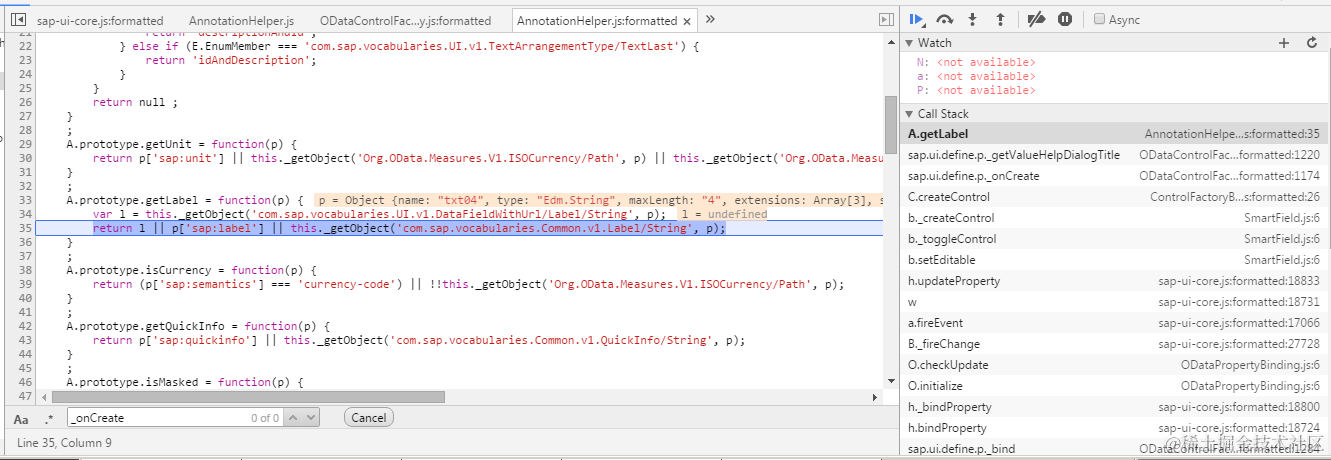The width and height of the screenshot is (1331, 460).
Task: Select the C.createControl stack frame
Action: point(1116,197)
